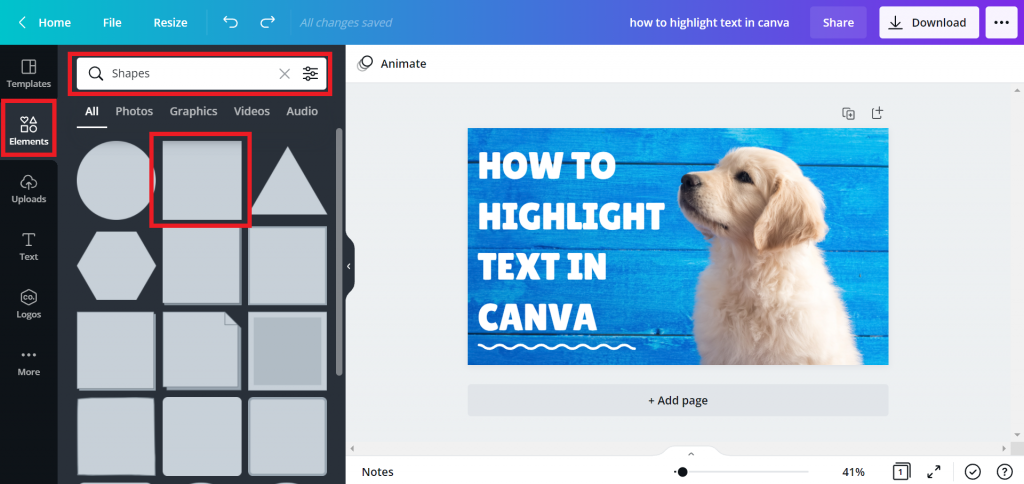Open search filter settings icon
The height and width of the screenshot is (484, 1024).
(310, 74)
